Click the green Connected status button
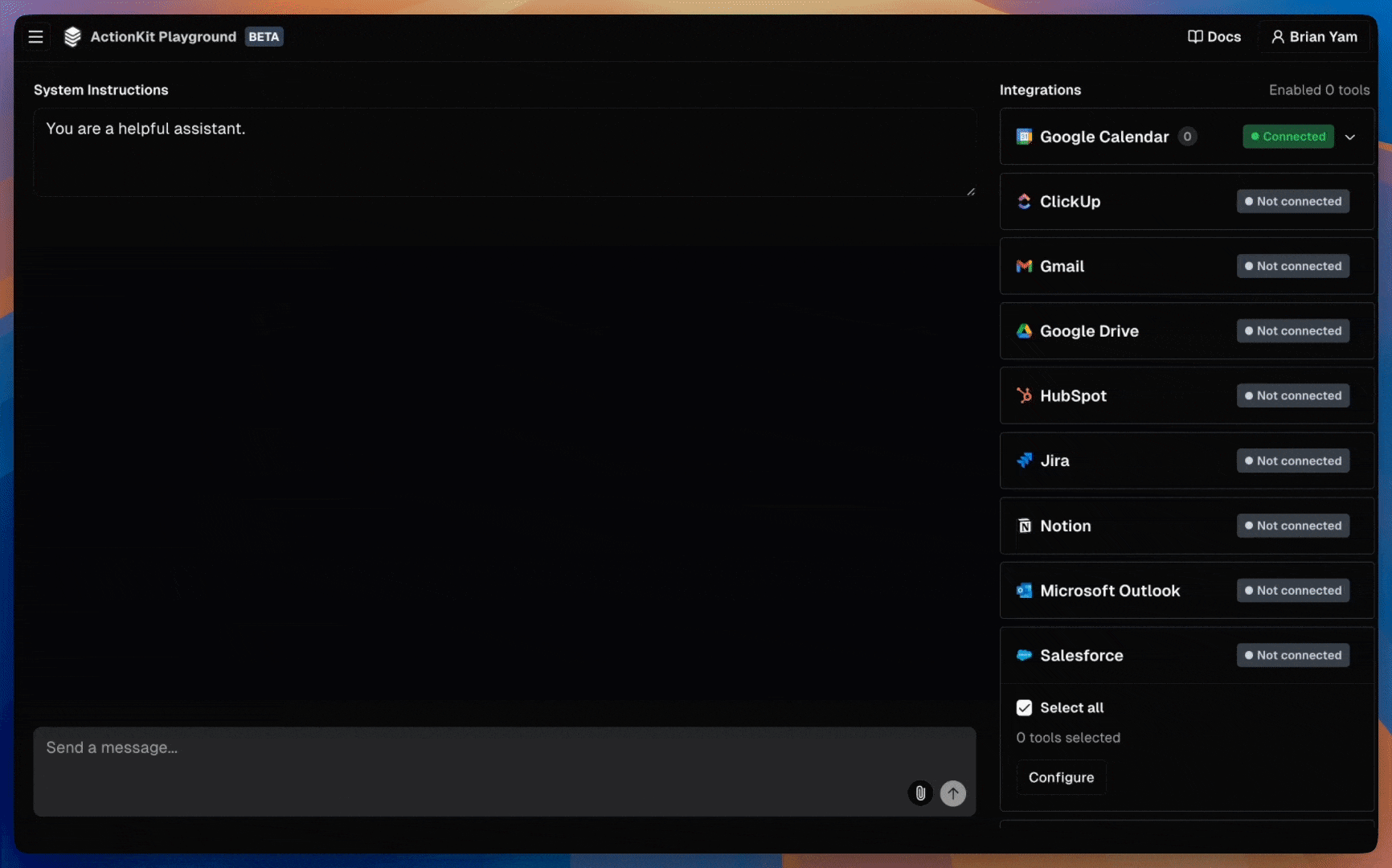The image size is (1392, 868). (x=1288, y=137)
